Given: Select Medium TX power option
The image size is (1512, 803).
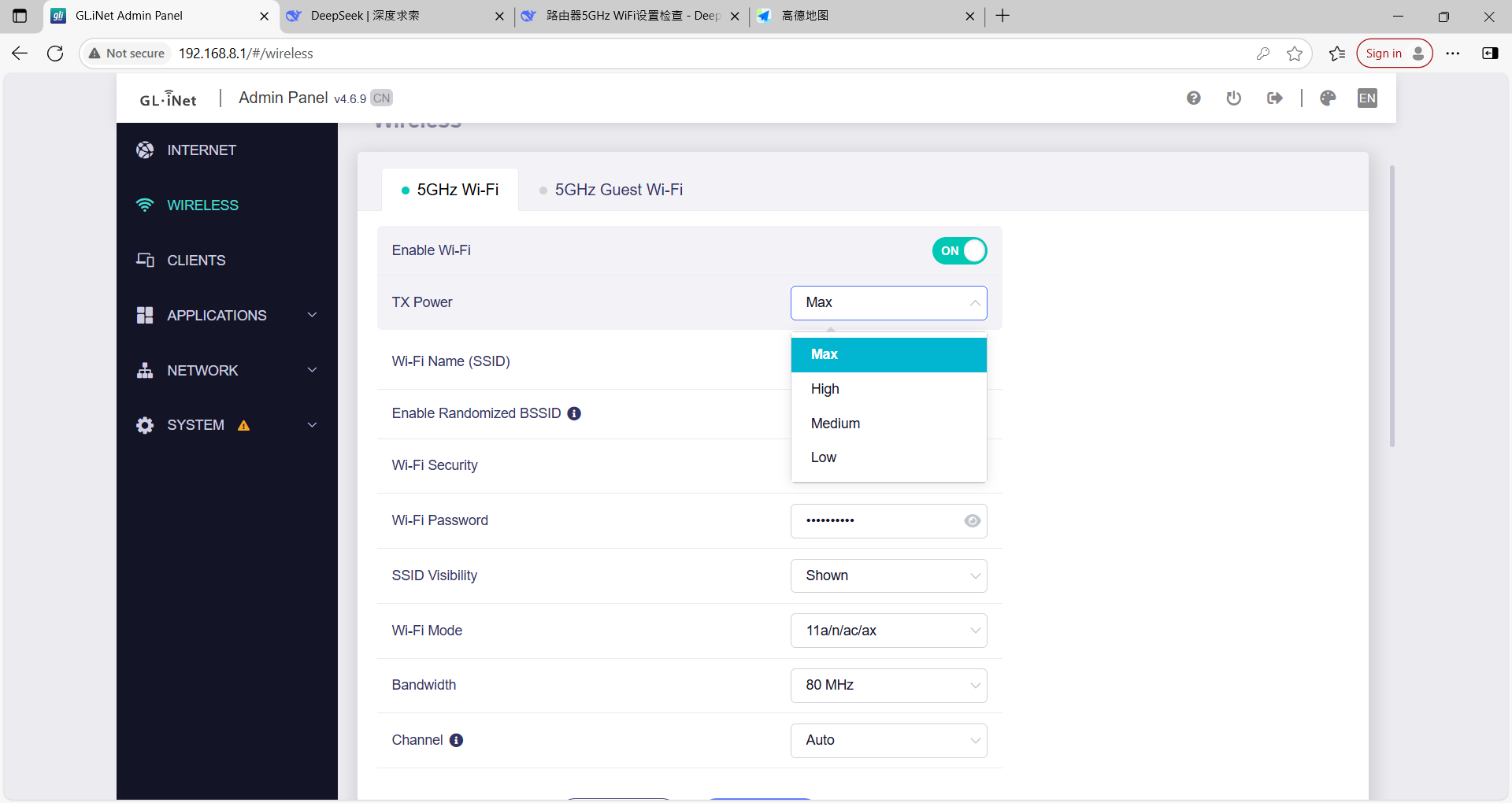Looking at the screenshot, I should tap(888, 424).
